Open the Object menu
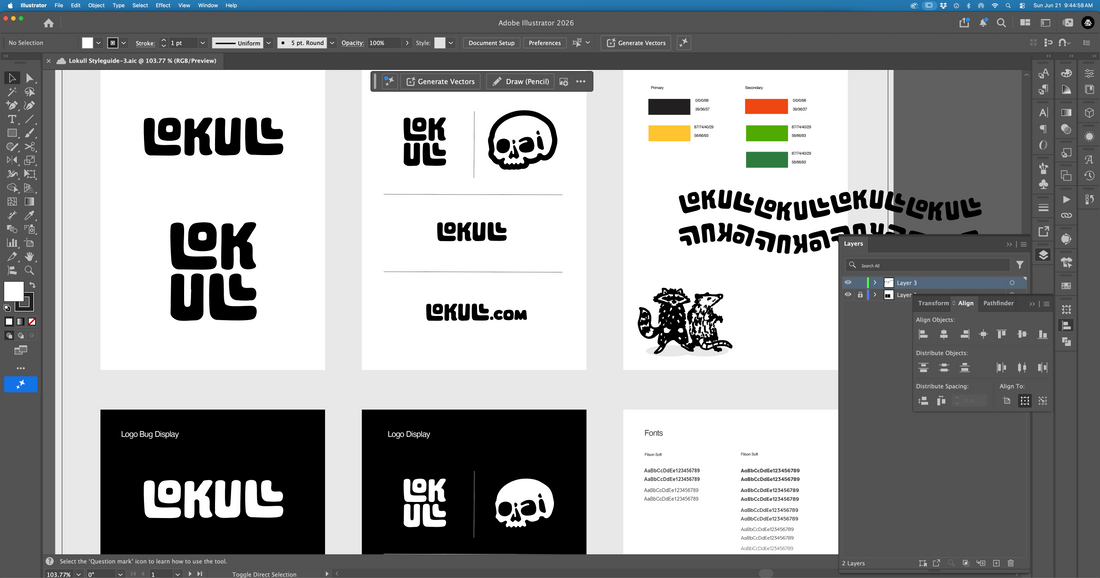Image resolution: width=1100 pixels, height=578 pixels. [96, 5]
